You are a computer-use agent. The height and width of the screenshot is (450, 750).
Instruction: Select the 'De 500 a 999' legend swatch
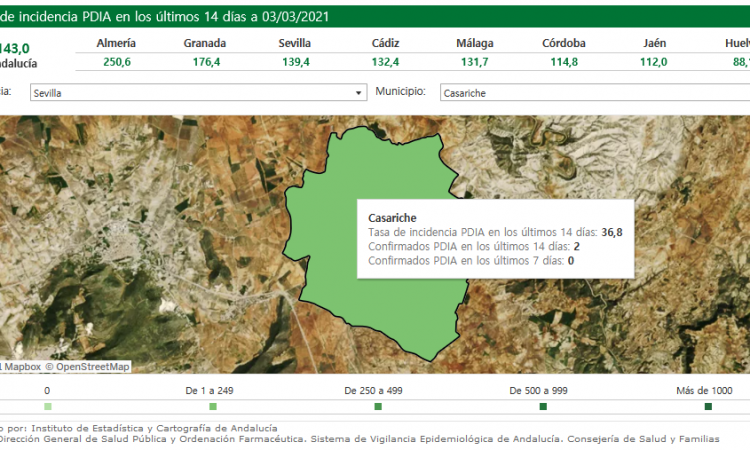pyautogui.click(x=543, y=407)
